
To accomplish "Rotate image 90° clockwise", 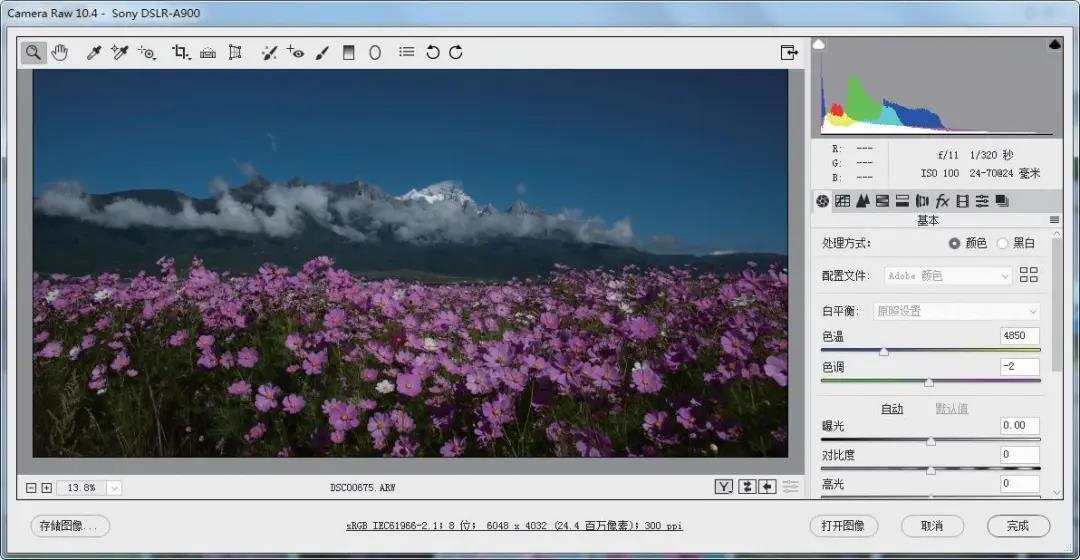I will click(x=456, y=52).
